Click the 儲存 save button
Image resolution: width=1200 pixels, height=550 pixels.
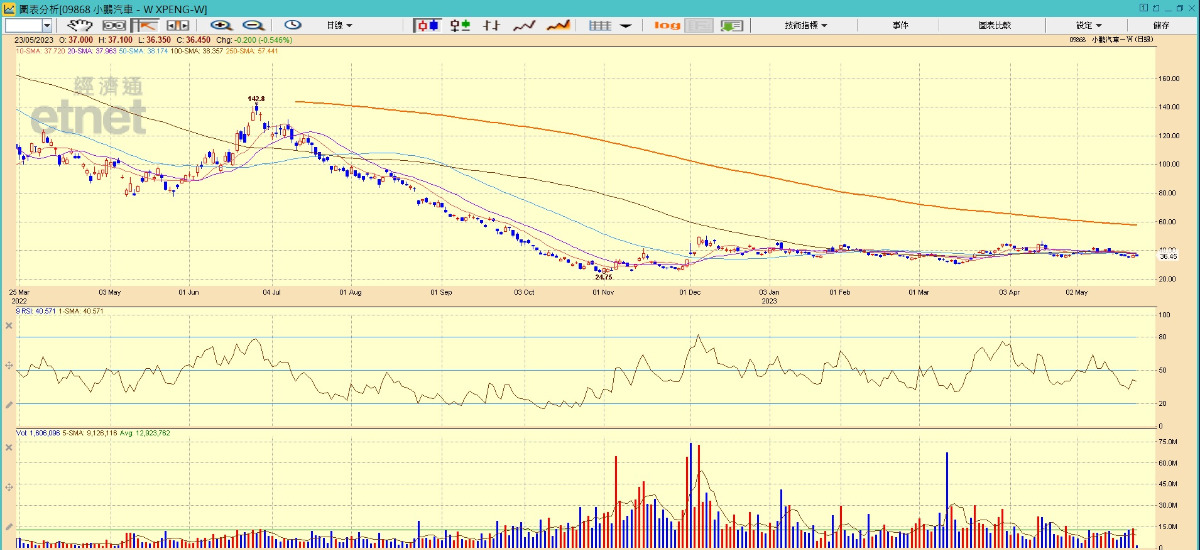pyautogui.click(x=1161, y=25)
